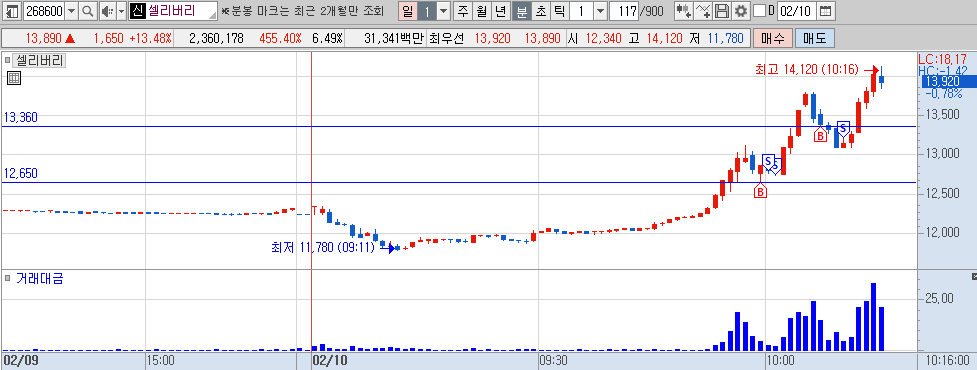Switch chart to 년 (yearly) period
Screen dimensions: 977x370
pyautogui.click(x=500, y=11)
